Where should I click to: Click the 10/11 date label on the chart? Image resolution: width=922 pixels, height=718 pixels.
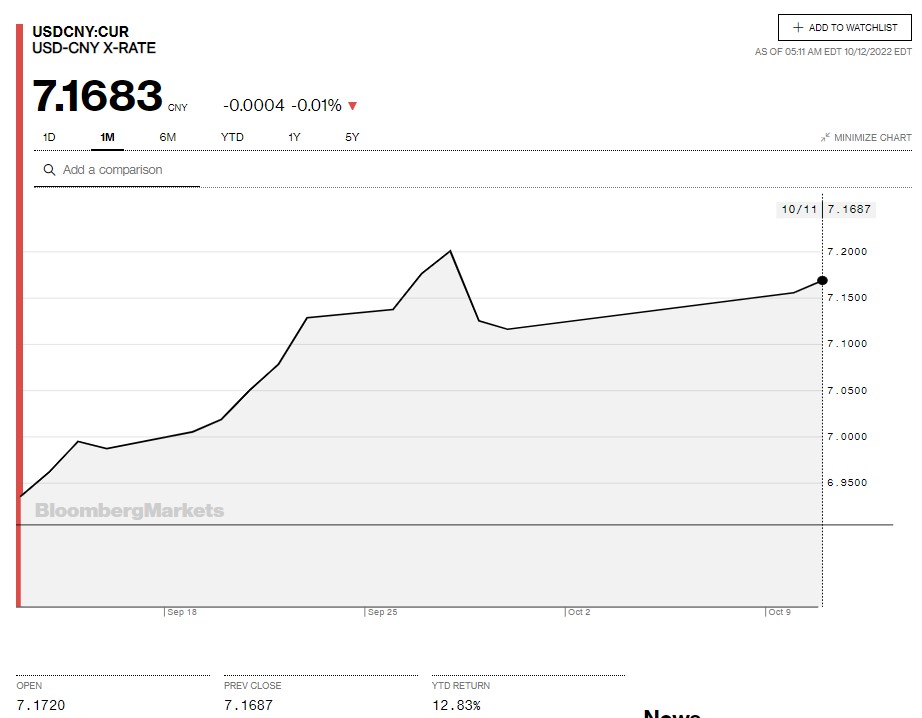point(799,209)
